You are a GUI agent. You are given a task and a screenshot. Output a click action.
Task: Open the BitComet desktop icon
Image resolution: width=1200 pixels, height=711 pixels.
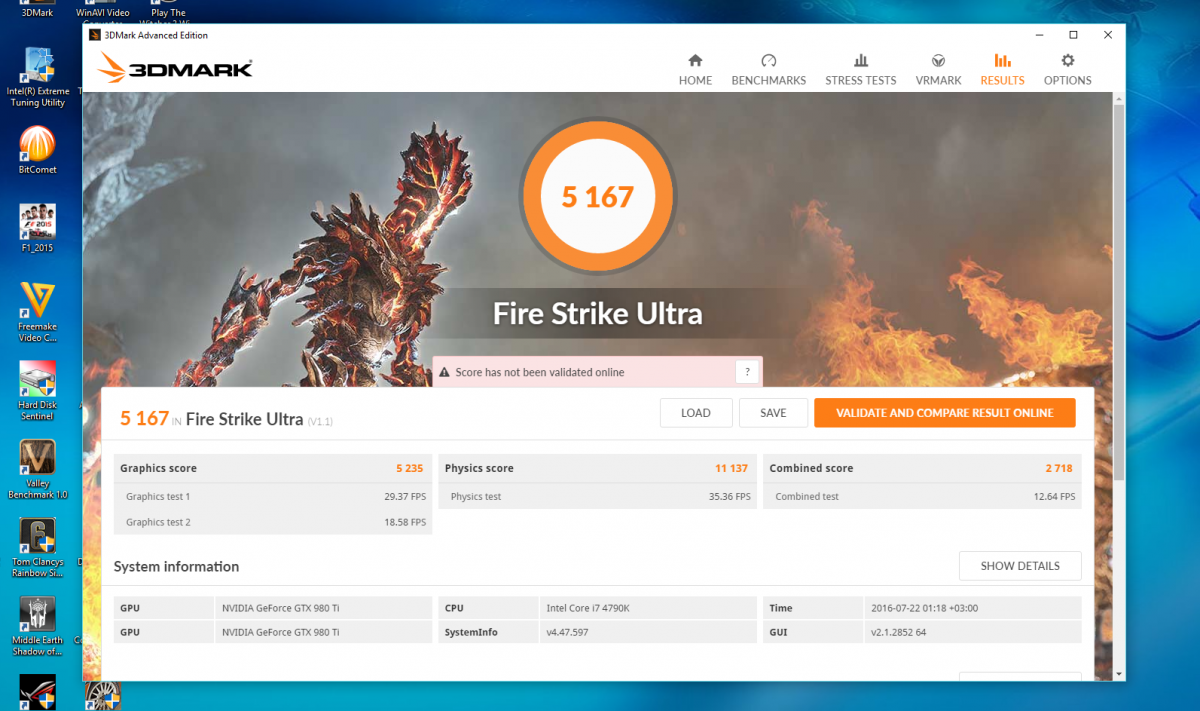click(37, 150)
